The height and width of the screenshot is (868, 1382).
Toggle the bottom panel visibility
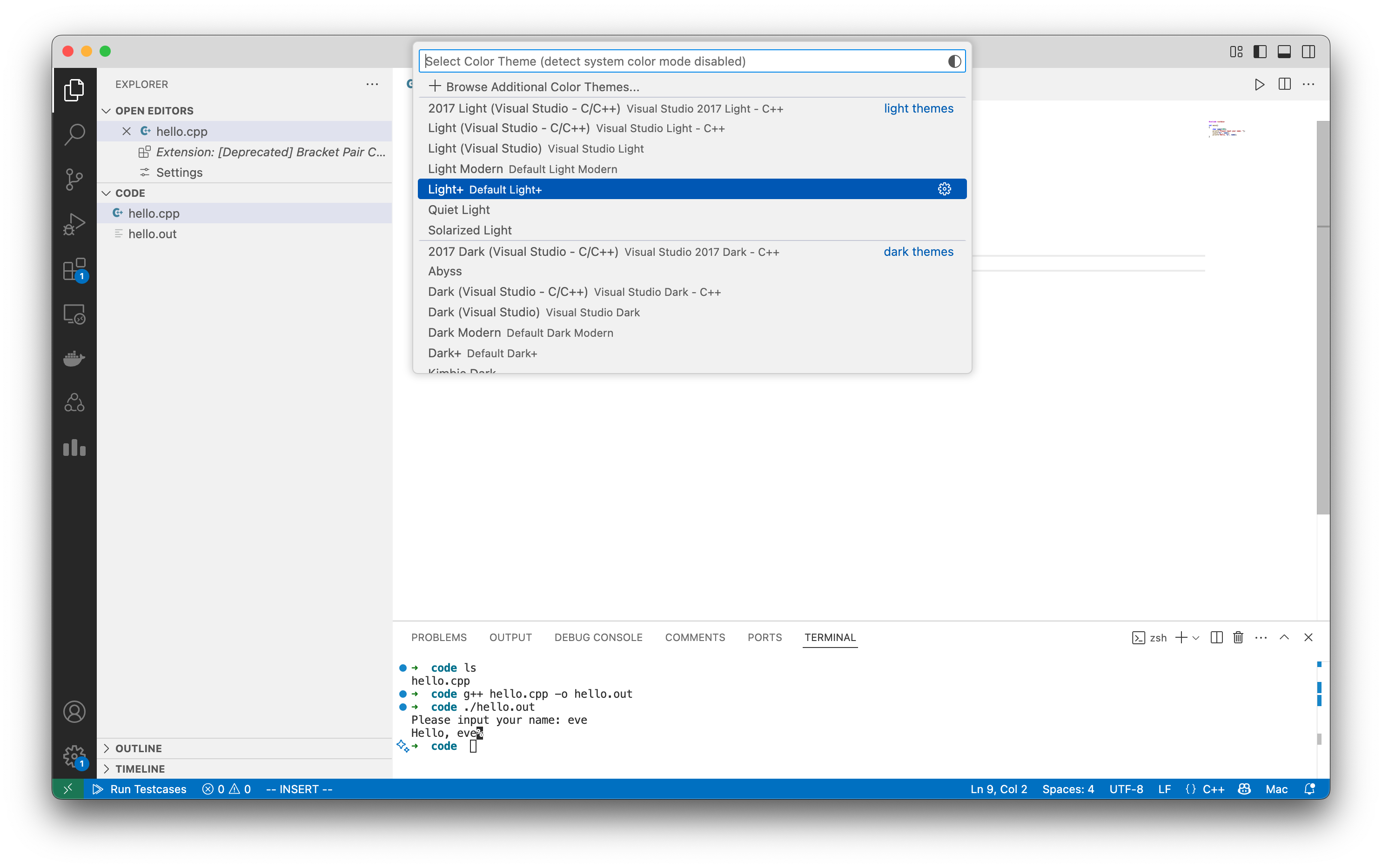pos(1284,51)
